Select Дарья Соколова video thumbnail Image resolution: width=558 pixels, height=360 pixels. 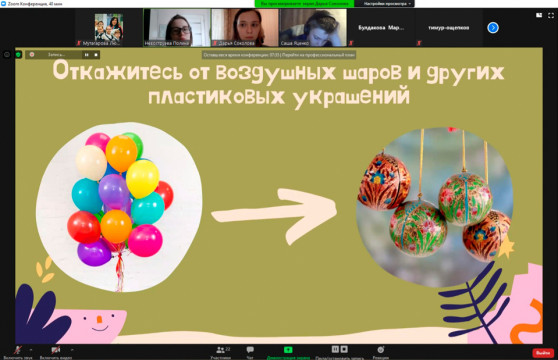click(245, 28)
